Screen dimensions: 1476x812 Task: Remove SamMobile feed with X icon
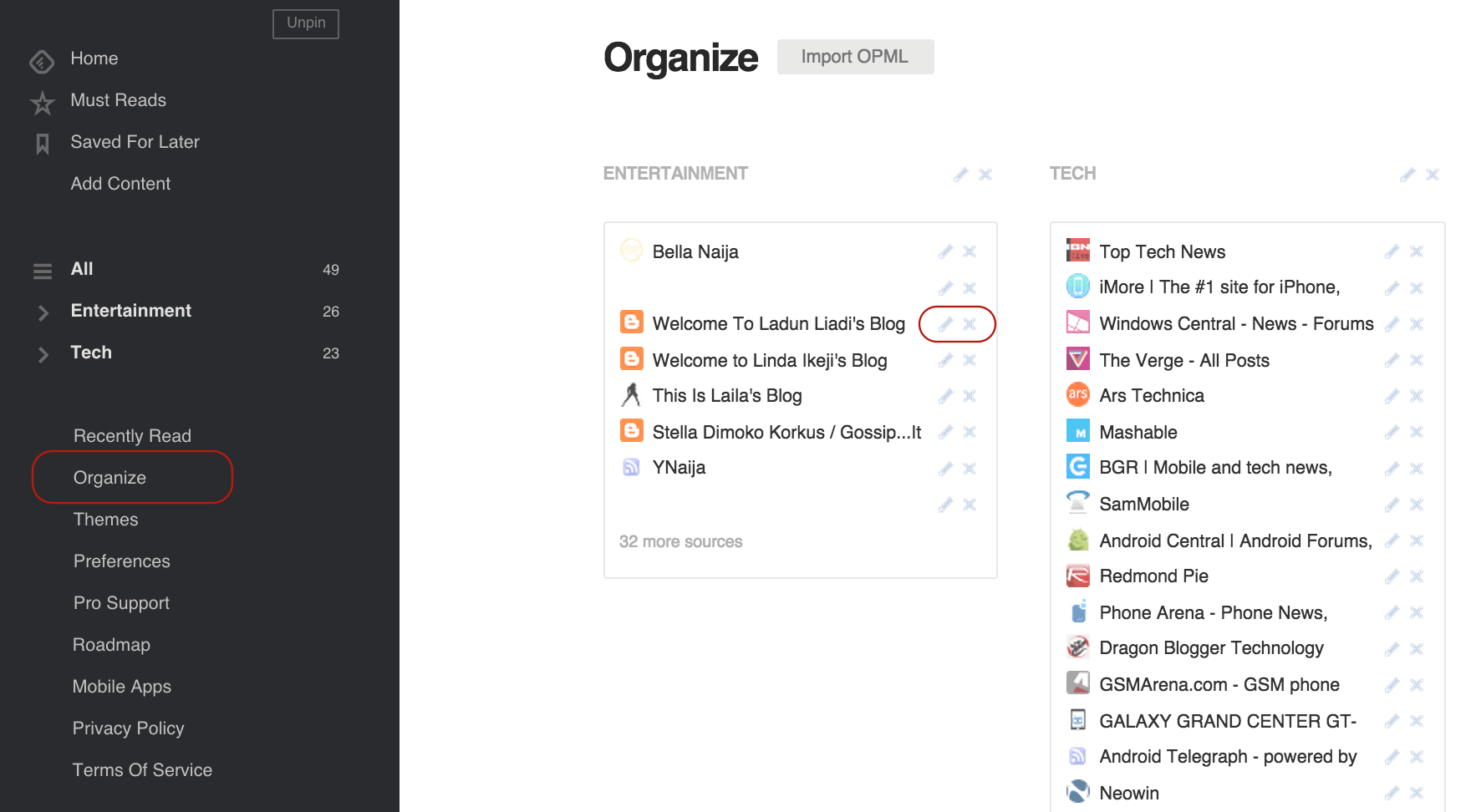(1417, 505)
